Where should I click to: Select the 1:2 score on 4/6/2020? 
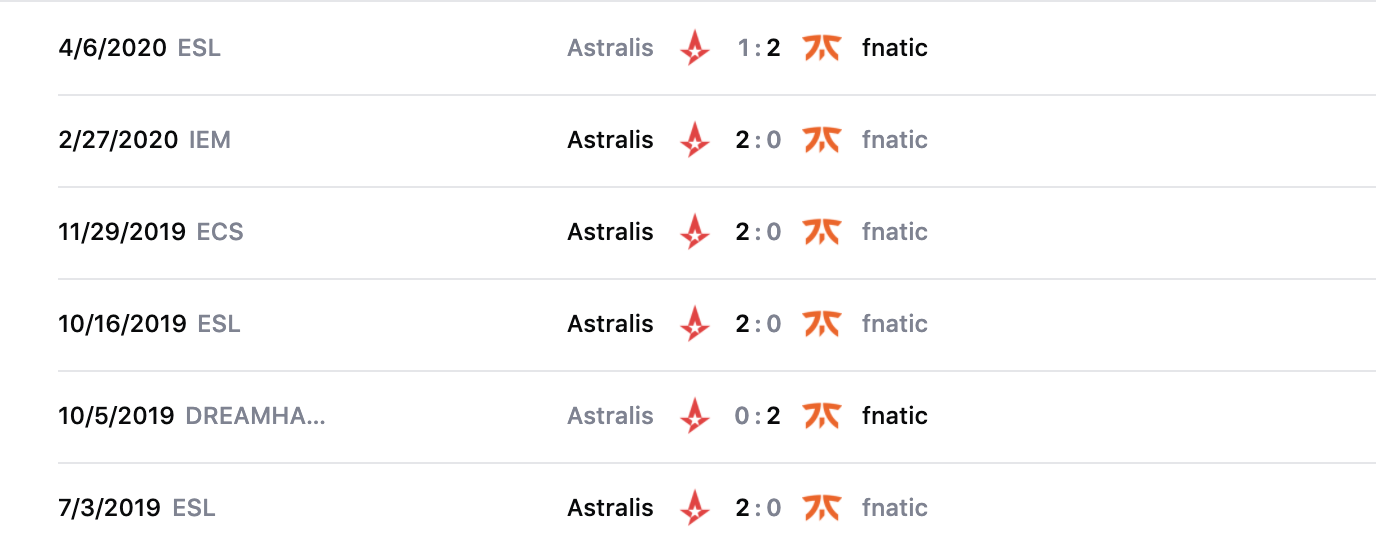758,48
